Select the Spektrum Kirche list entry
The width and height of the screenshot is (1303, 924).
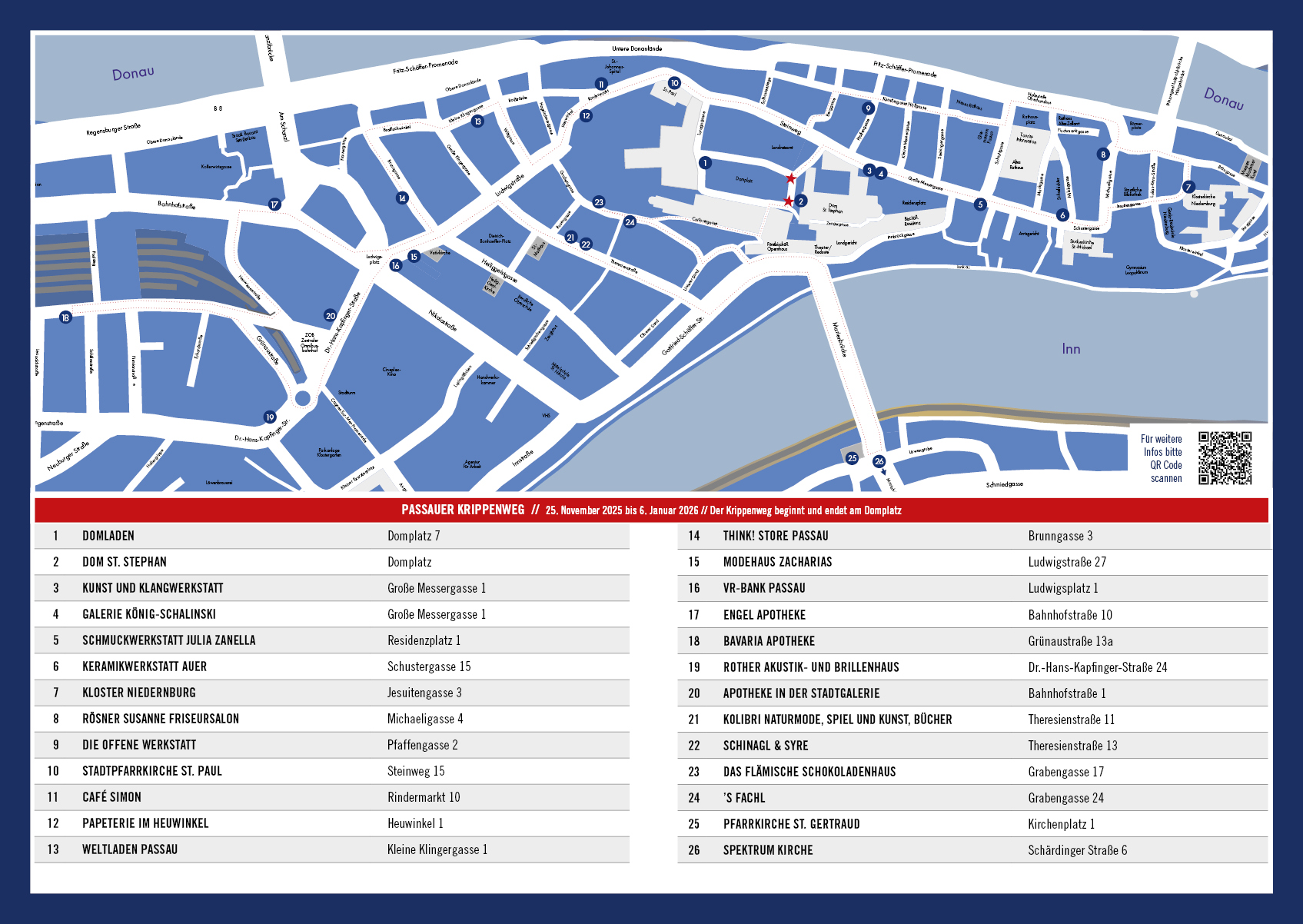click(767, 850)
